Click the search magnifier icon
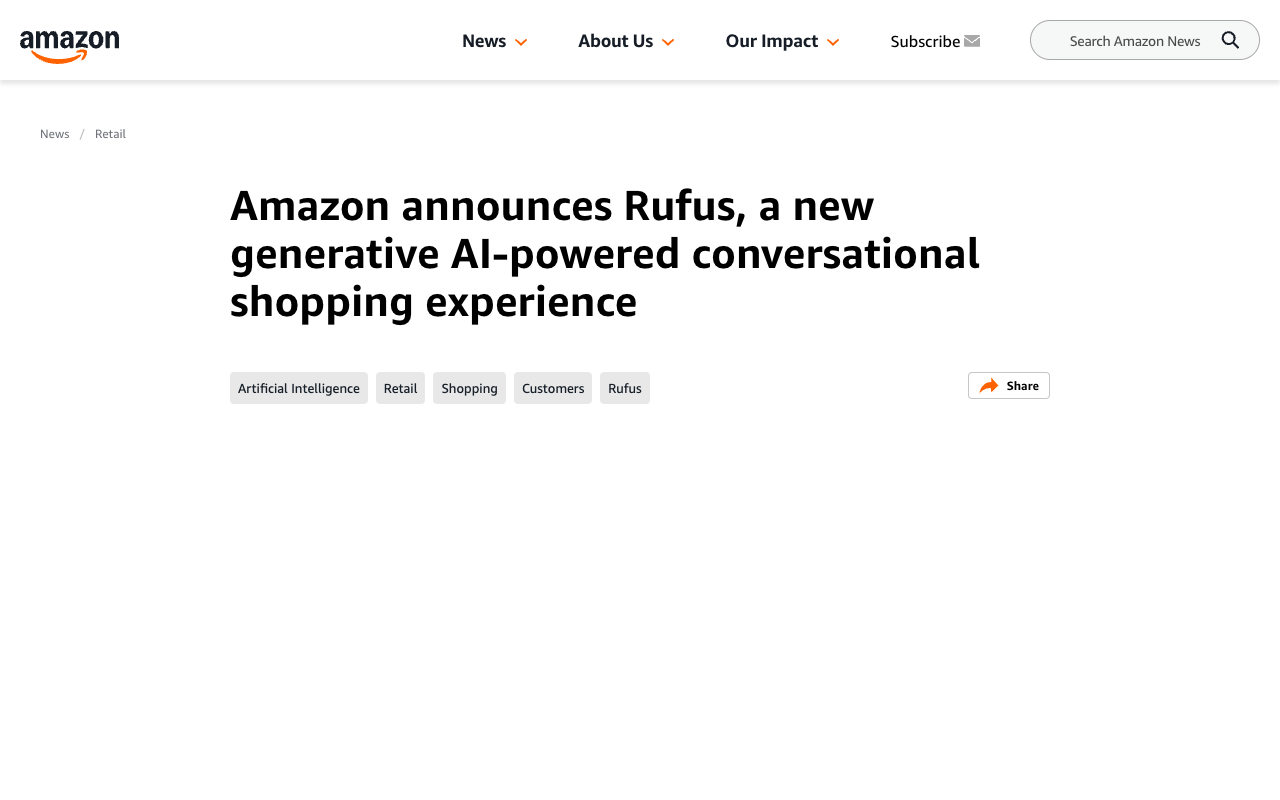This screenshot has width=1280, height=800. click(1231, 40)
